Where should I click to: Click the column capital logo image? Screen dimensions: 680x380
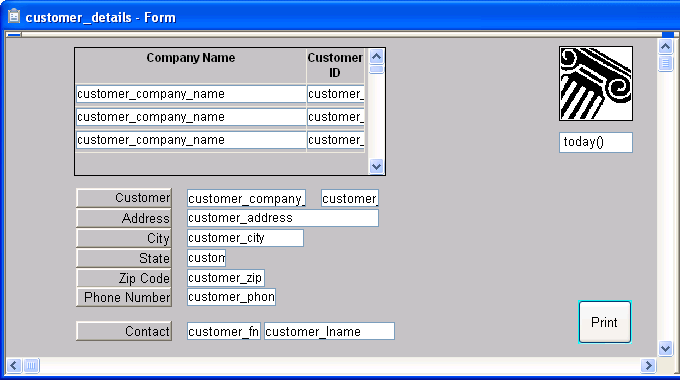point(596,84)
